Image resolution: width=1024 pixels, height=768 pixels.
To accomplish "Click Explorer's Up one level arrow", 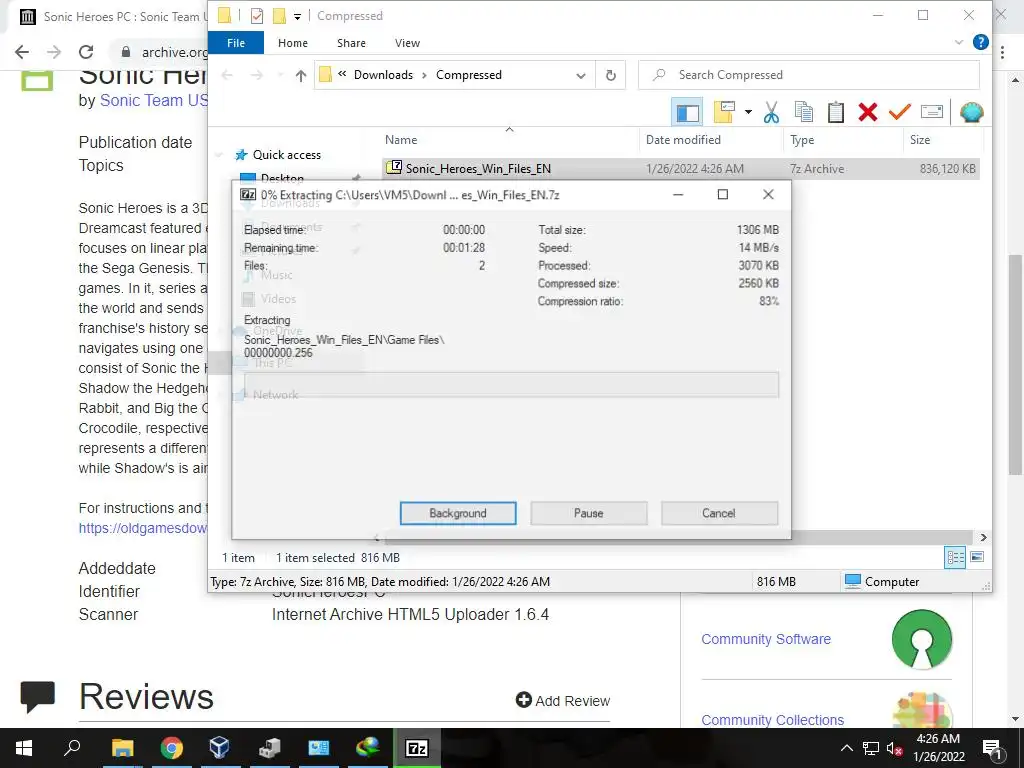I will [300, 75].
